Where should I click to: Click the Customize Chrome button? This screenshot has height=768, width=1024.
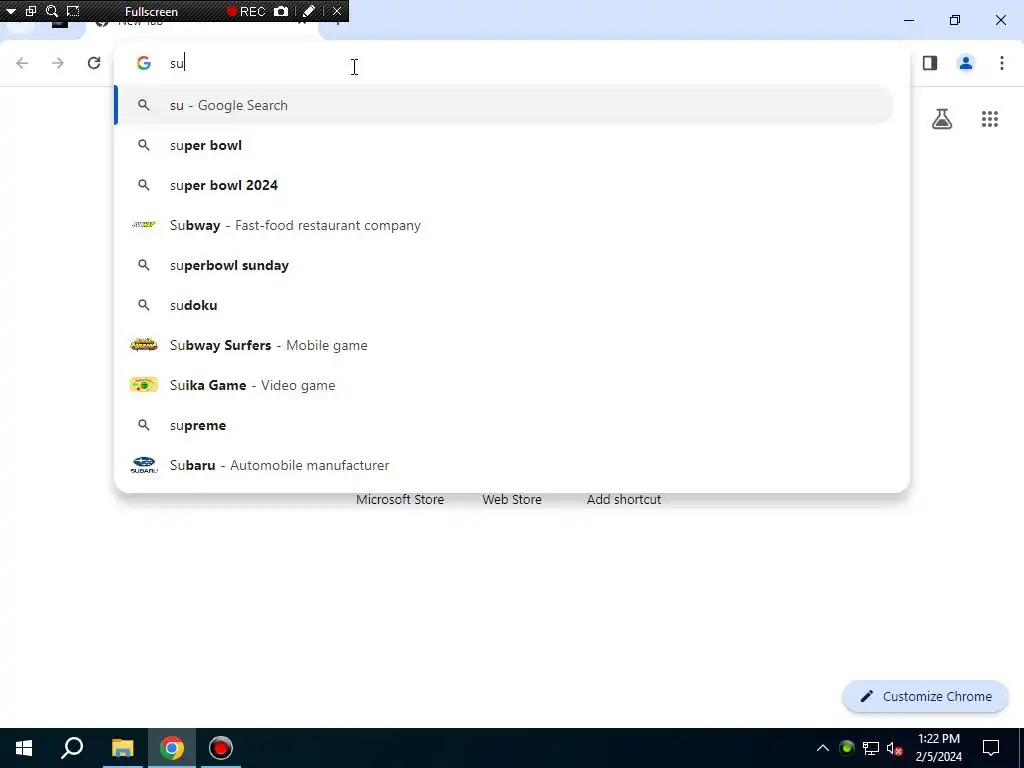[925, 696]
